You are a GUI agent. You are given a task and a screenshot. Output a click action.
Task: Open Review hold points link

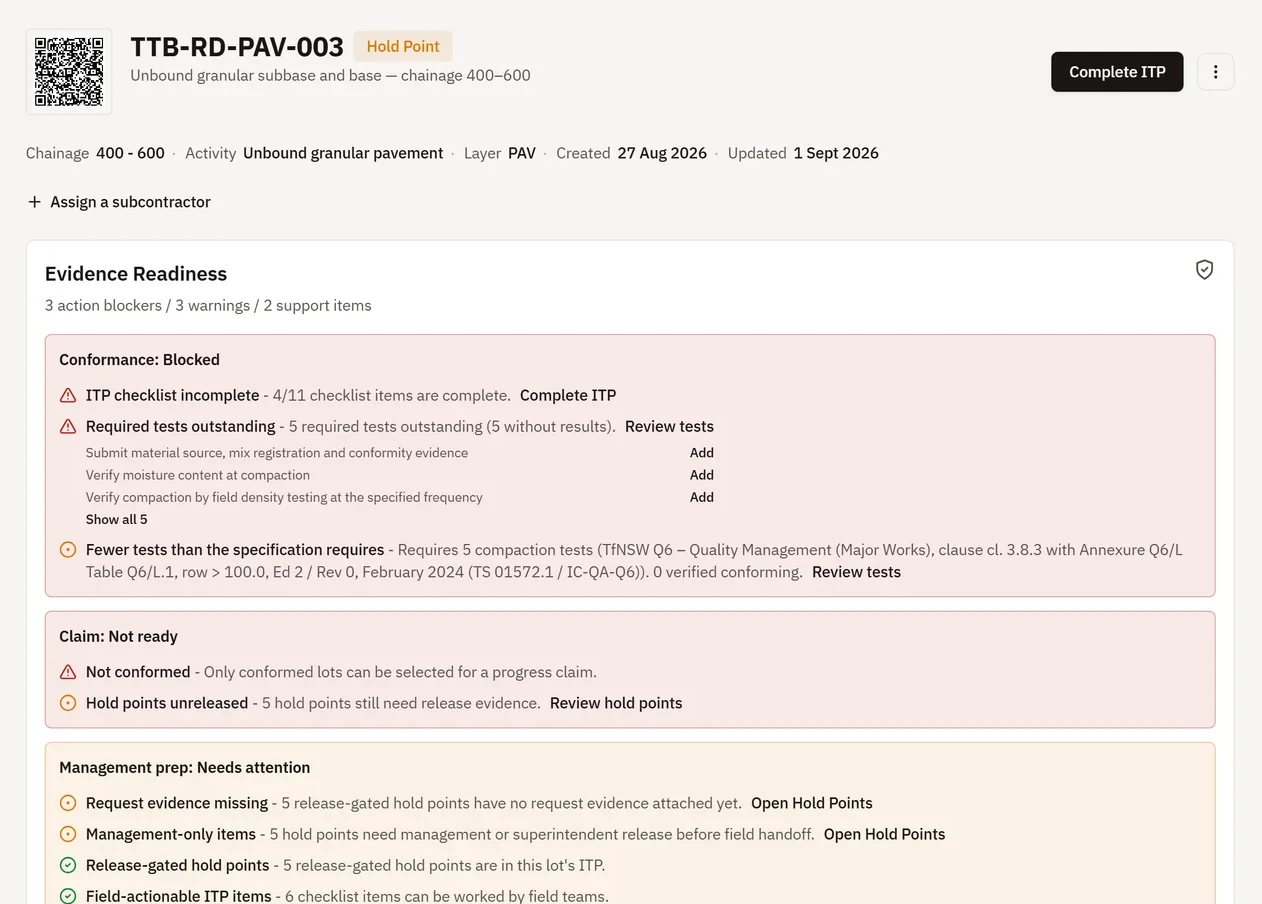click(616, 703)
